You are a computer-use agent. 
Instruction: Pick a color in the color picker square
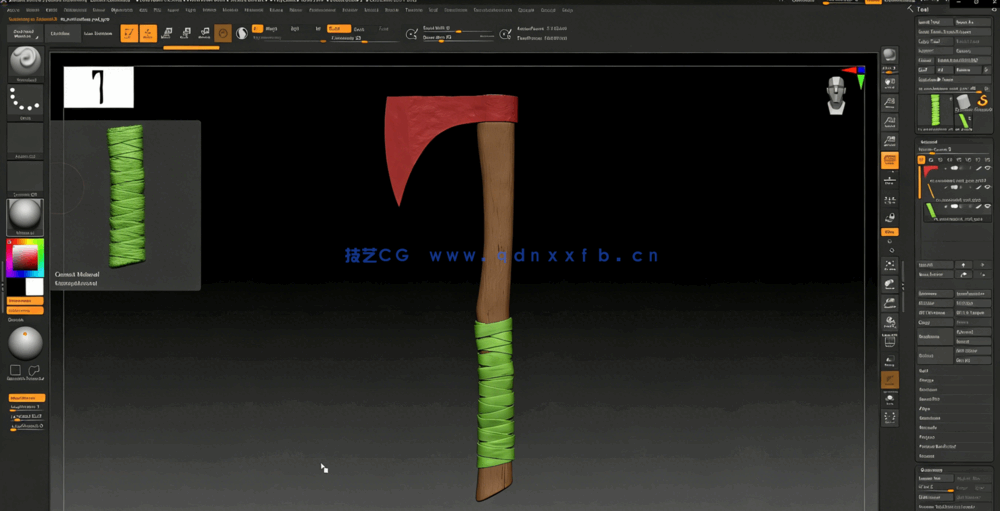(24, 260)
